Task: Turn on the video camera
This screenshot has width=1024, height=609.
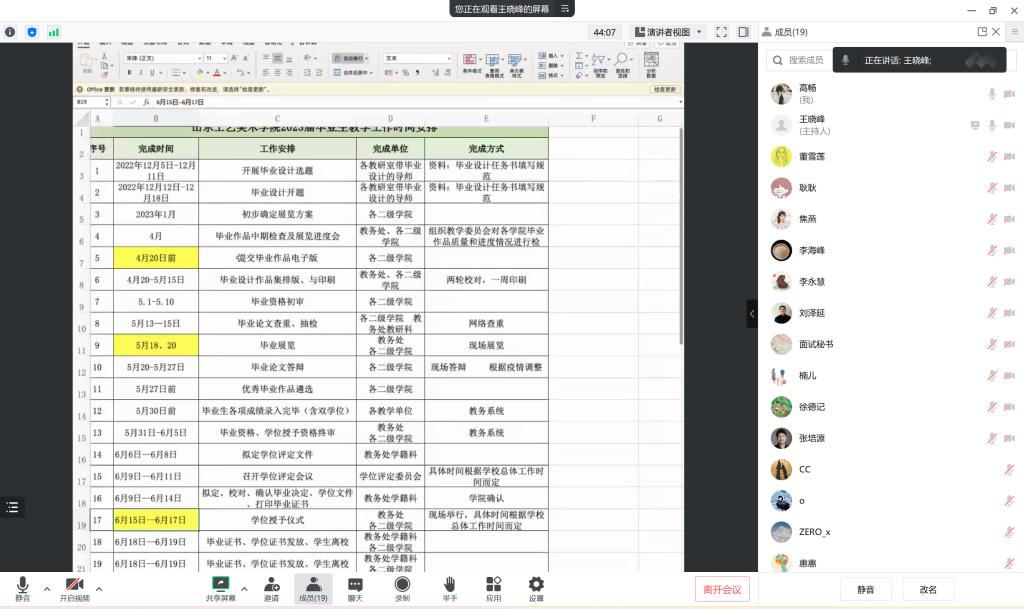Action: pos(74,589)
